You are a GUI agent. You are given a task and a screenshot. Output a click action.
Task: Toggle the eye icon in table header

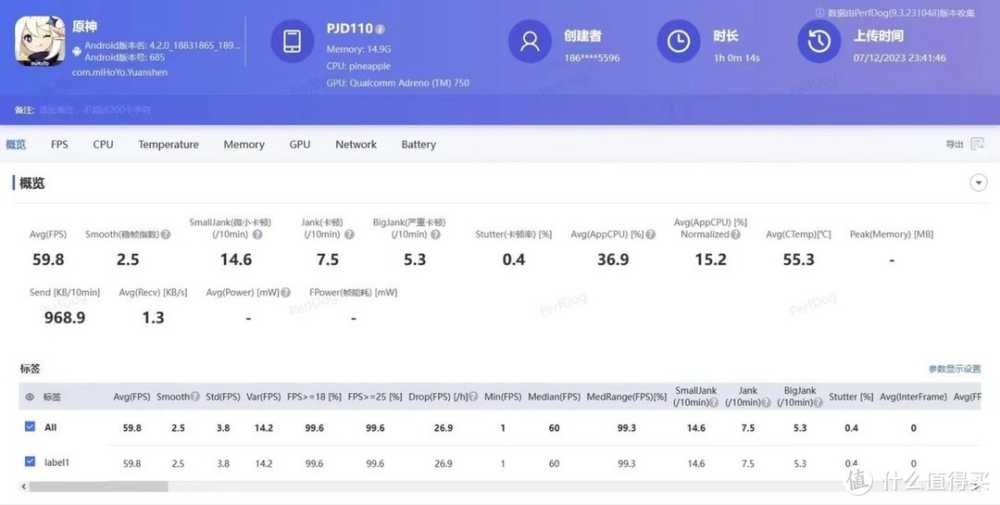coord(29,397)
